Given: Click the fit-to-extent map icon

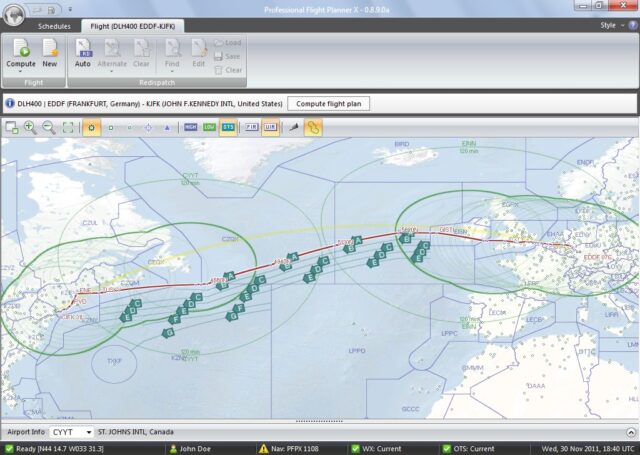Looking at the screenshot, I should click(68, 127).
